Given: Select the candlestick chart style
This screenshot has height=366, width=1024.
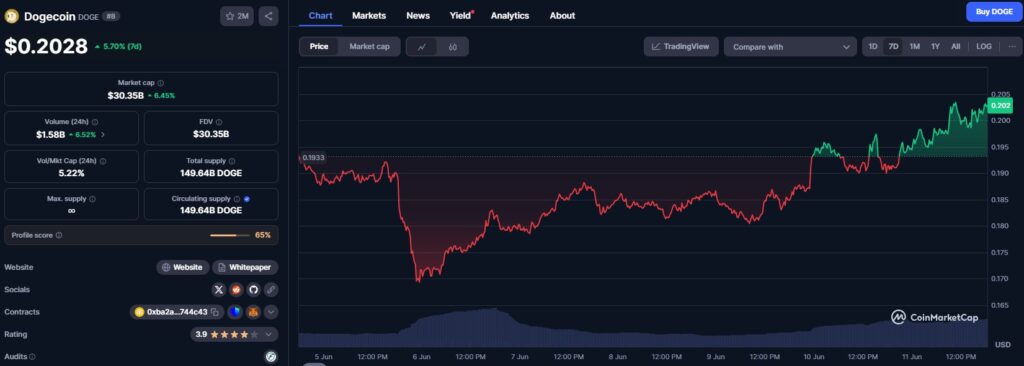Looking at the screenshot, I should 453,46.
